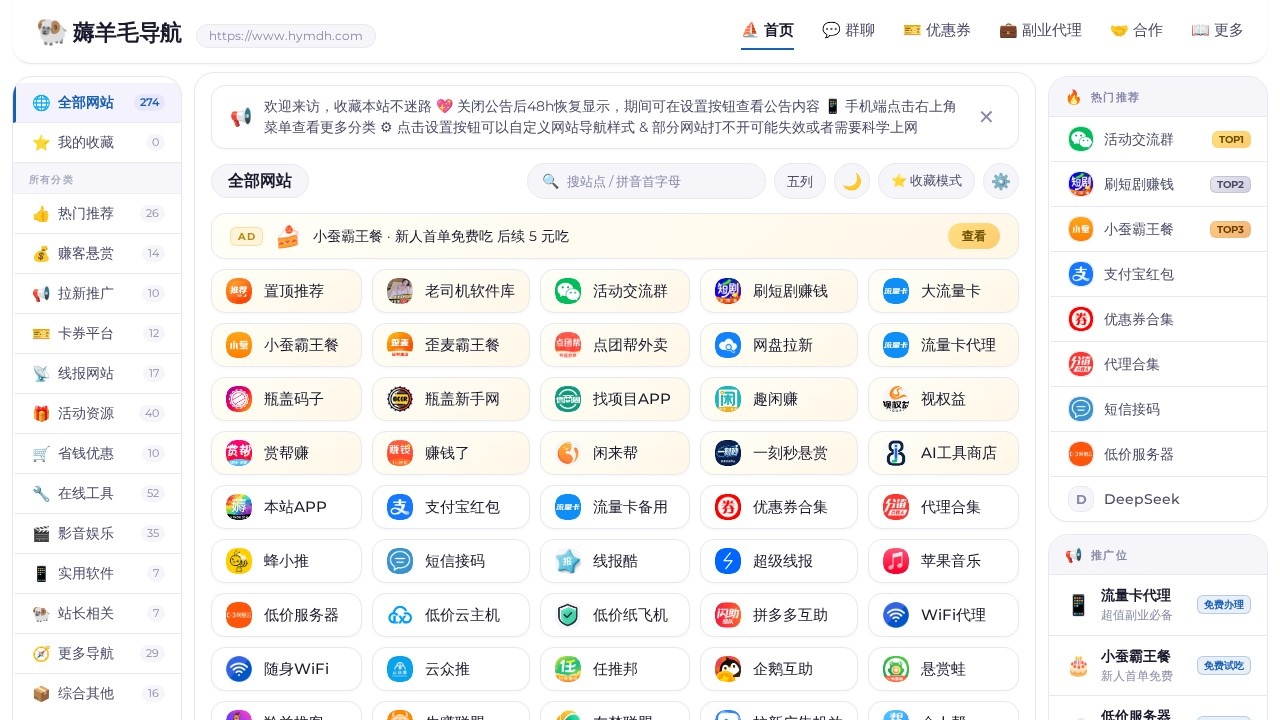Image resolution: width=1280 pixels, height=720 pixels.
Task: Open the 合作 link in top navigation
Action: (1136, 30)
